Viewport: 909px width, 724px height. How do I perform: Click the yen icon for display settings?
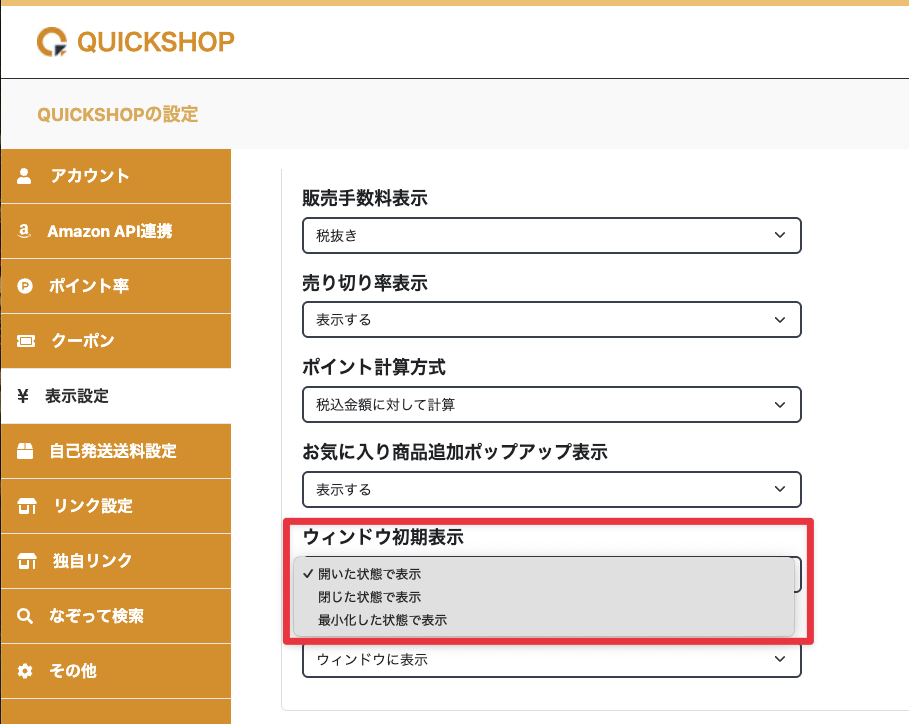(23, 396)
